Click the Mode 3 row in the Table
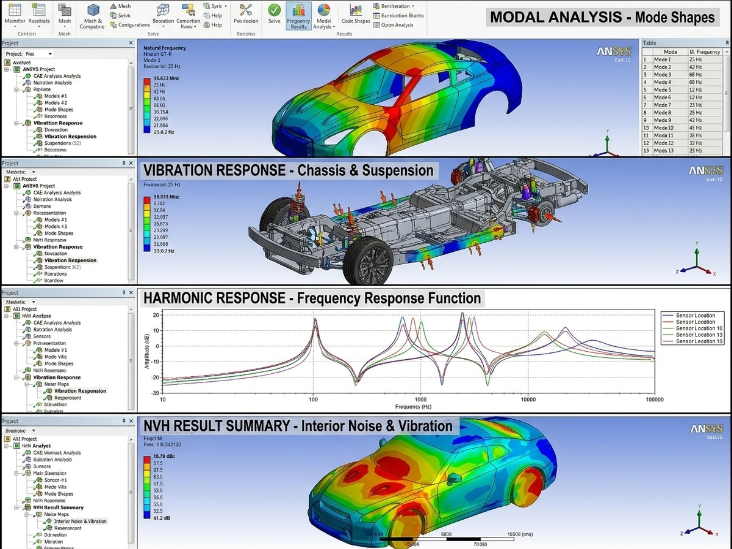The width and height of the screenshot is (732, 549). (682, 75)
